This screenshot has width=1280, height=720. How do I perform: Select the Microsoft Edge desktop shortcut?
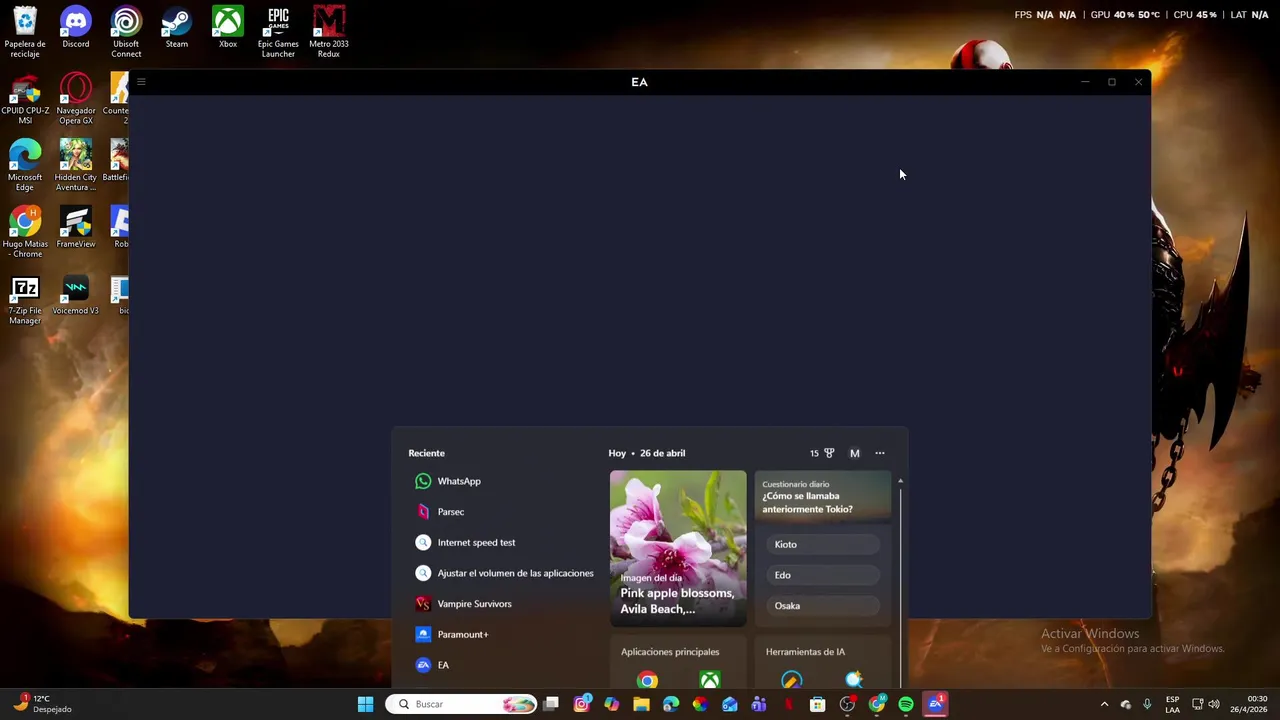click(x=25, y=165)
